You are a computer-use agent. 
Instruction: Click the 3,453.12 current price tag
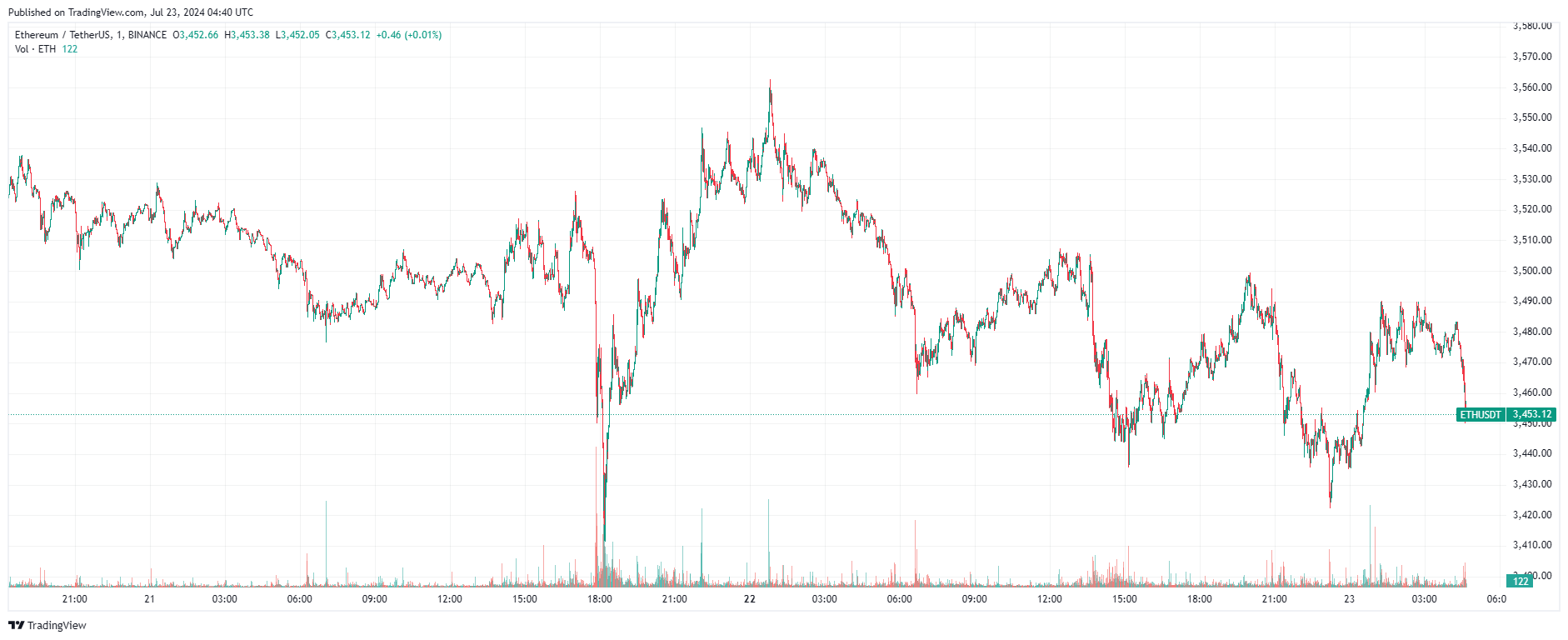[x=1532, y=414]
